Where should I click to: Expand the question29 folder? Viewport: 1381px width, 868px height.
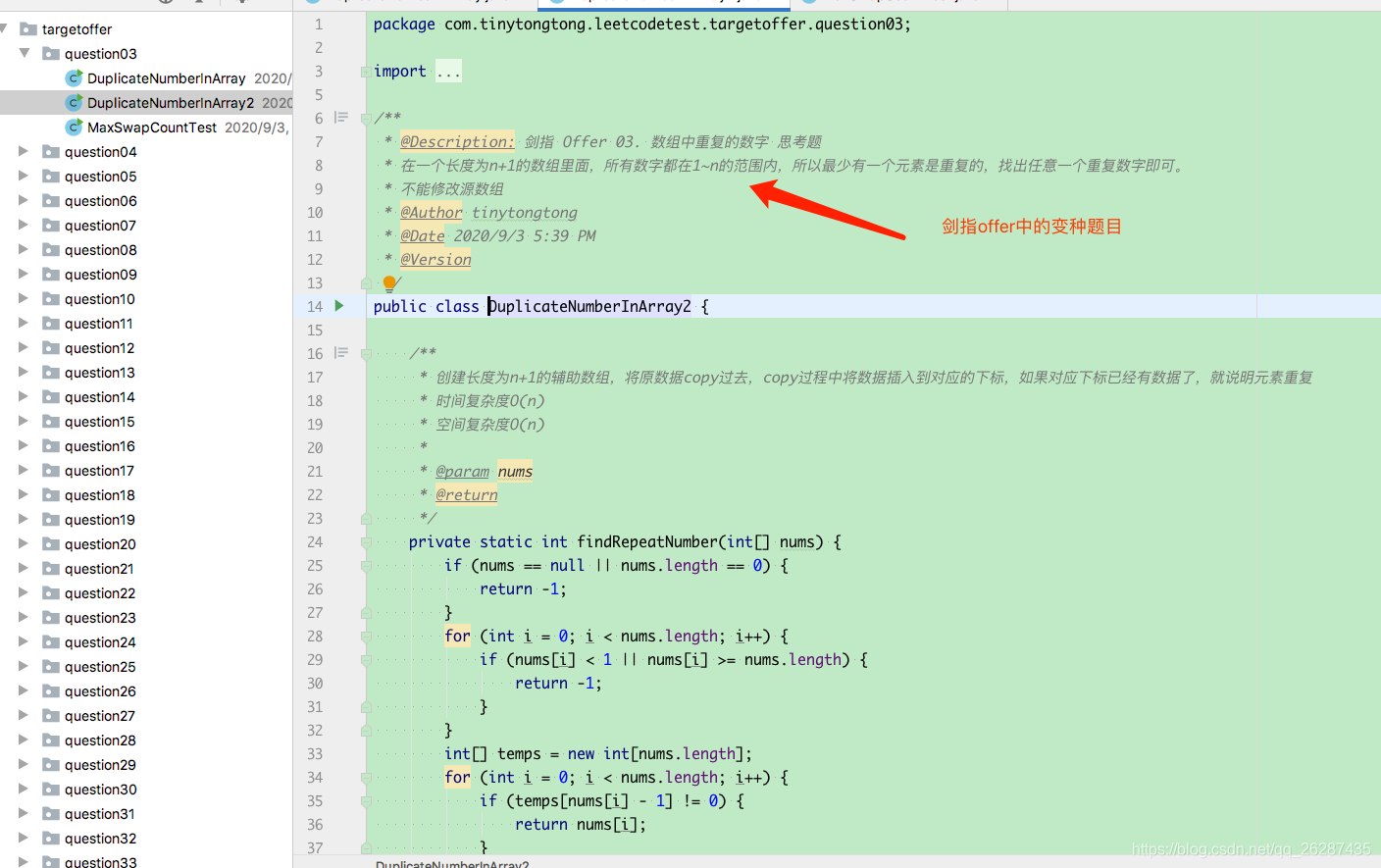[x=24, y=764]
